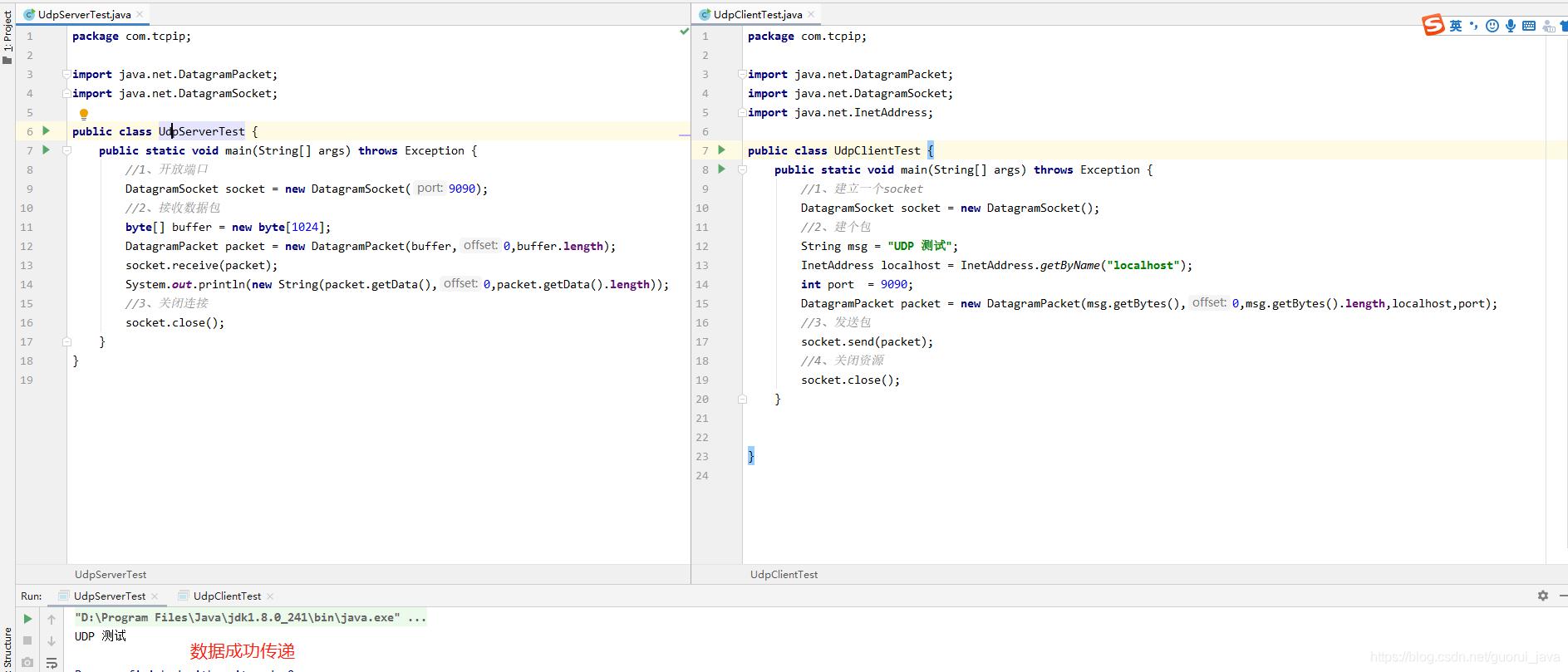Collapse the import block in UdpClientTest
This screenshot has width=1568, height=672.
click(742, 75)
